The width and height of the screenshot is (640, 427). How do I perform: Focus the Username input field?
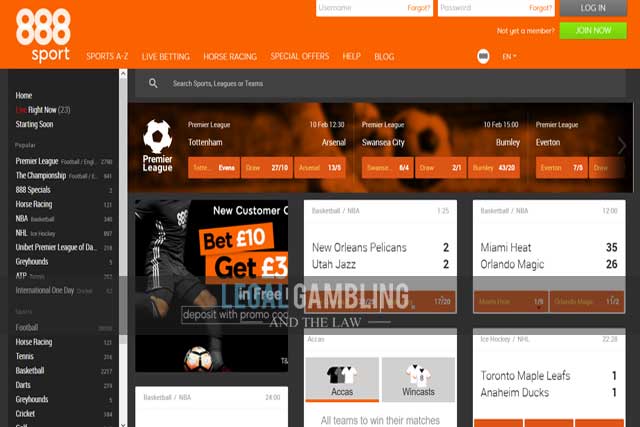click(x=374, y=8)
